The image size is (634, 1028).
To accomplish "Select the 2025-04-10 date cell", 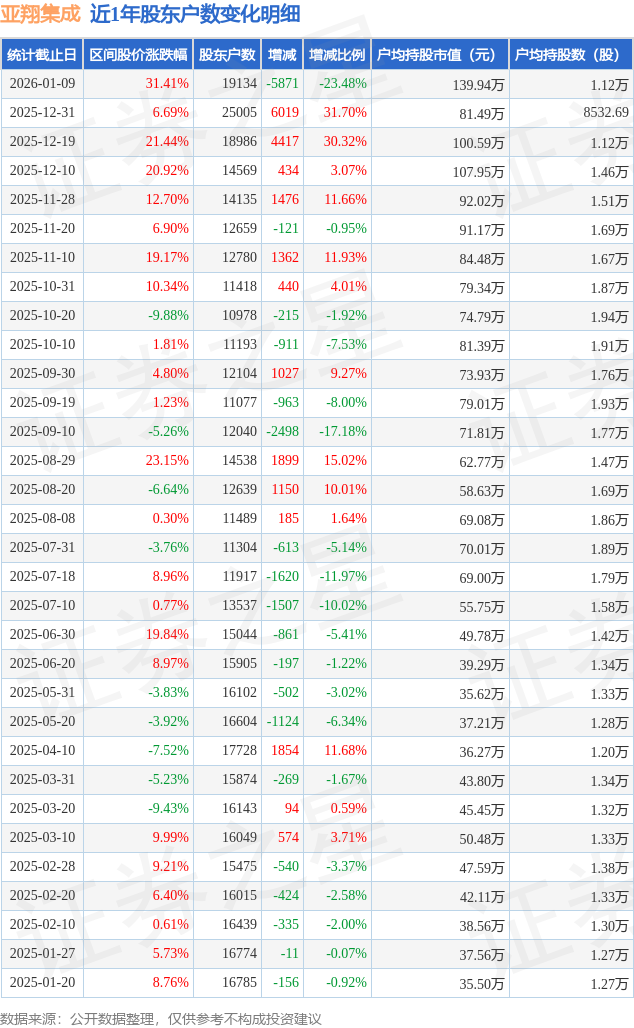I will 41,751.
